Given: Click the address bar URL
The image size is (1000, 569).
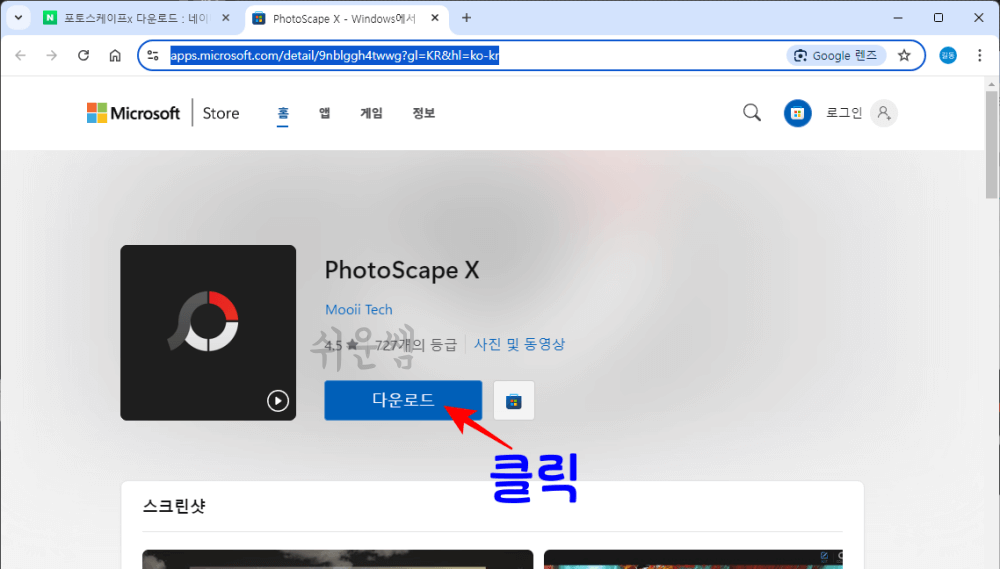Looking at the screenshot, I should click(x=334, y=55).
